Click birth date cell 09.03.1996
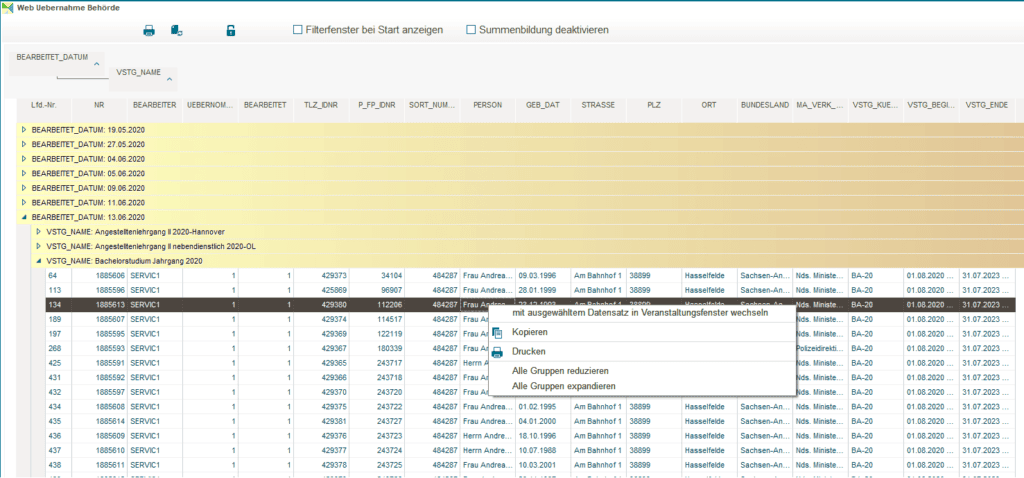The height and width of the screenshot is (478, 1024). 543,276
